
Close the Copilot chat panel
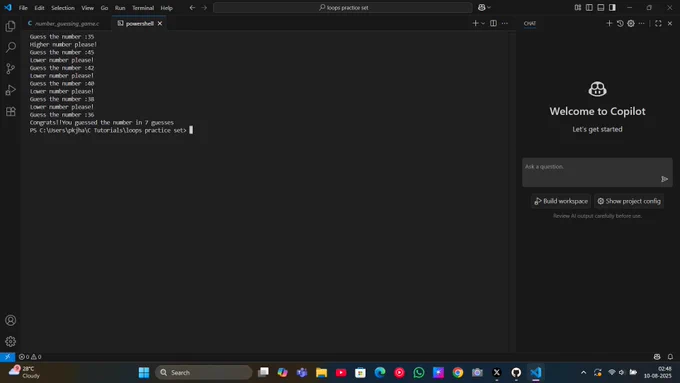[670, 23]
